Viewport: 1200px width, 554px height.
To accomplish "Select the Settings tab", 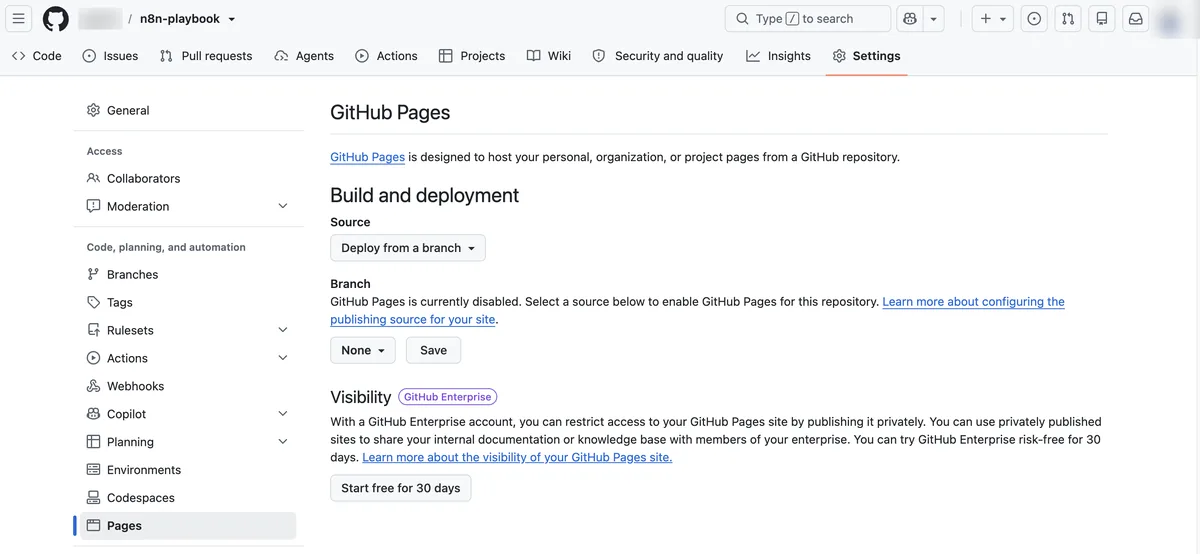I will tap(866, 56).
